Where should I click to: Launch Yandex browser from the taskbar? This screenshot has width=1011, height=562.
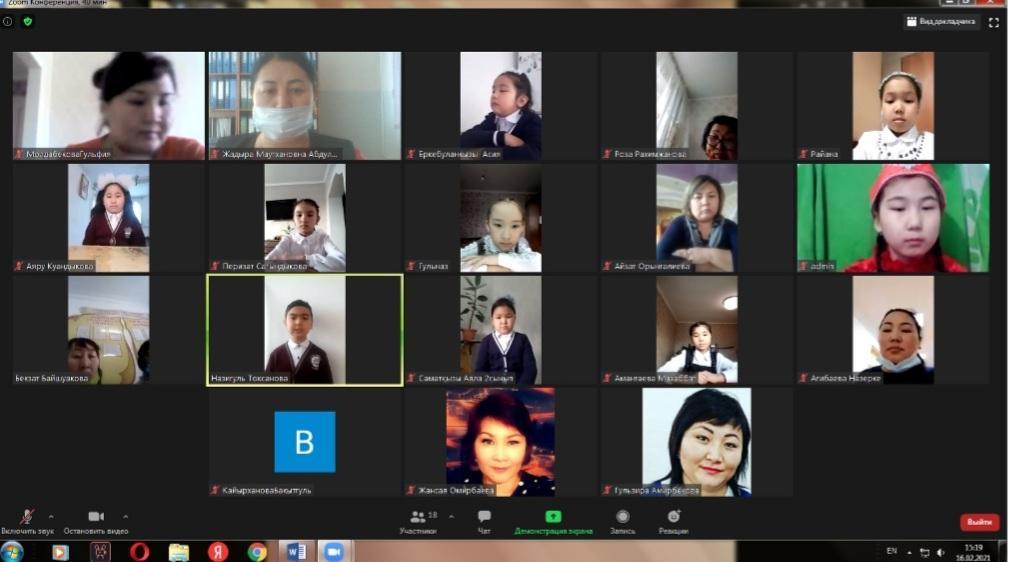(x=218, y=552)
